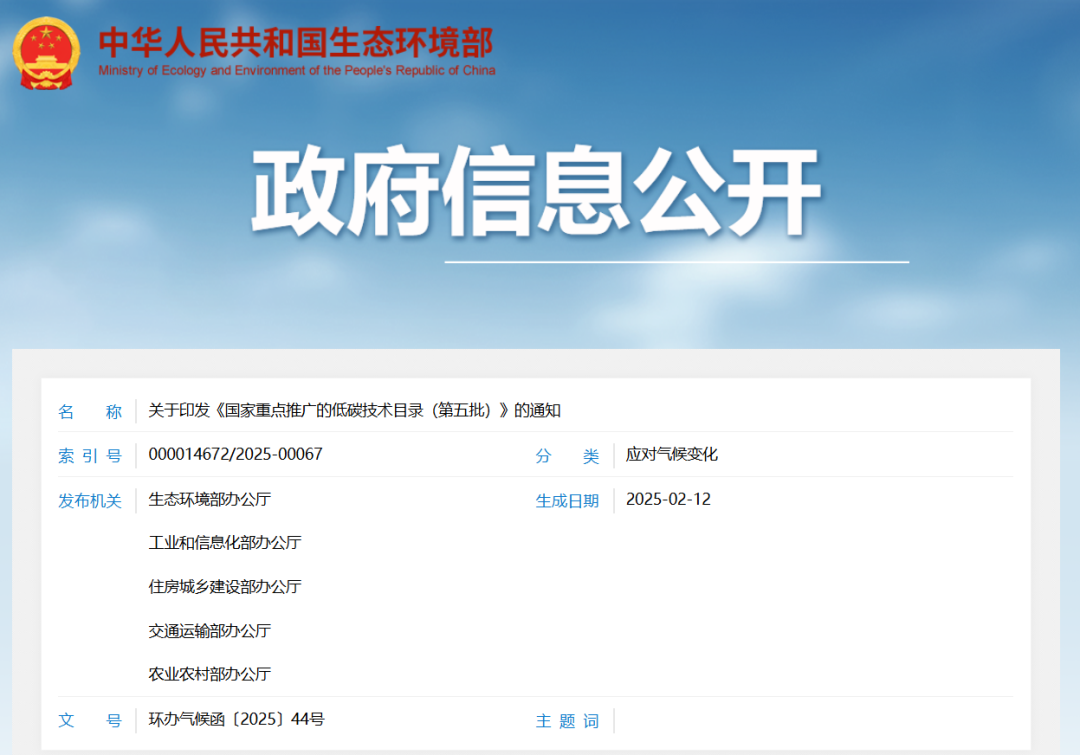
Task: Click the national emblem logo
Action: (x=46, y=53)
